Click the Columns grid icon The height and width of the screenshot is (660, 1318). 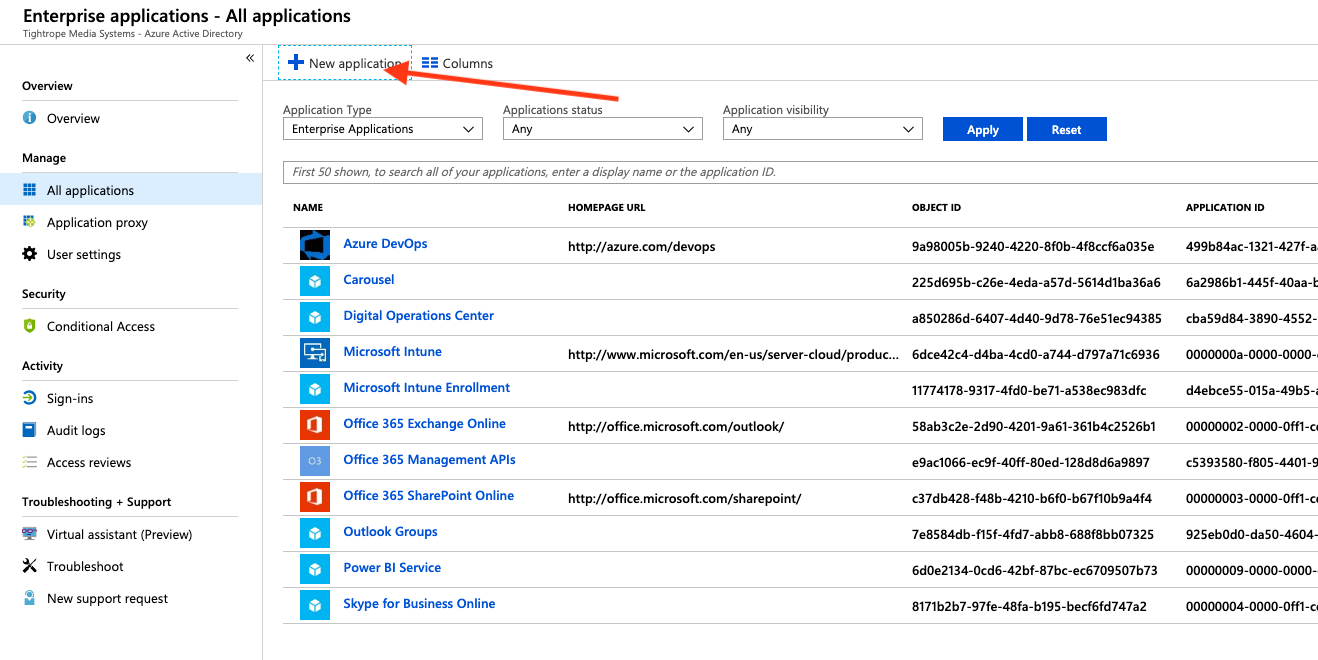(x=430, y=62)
